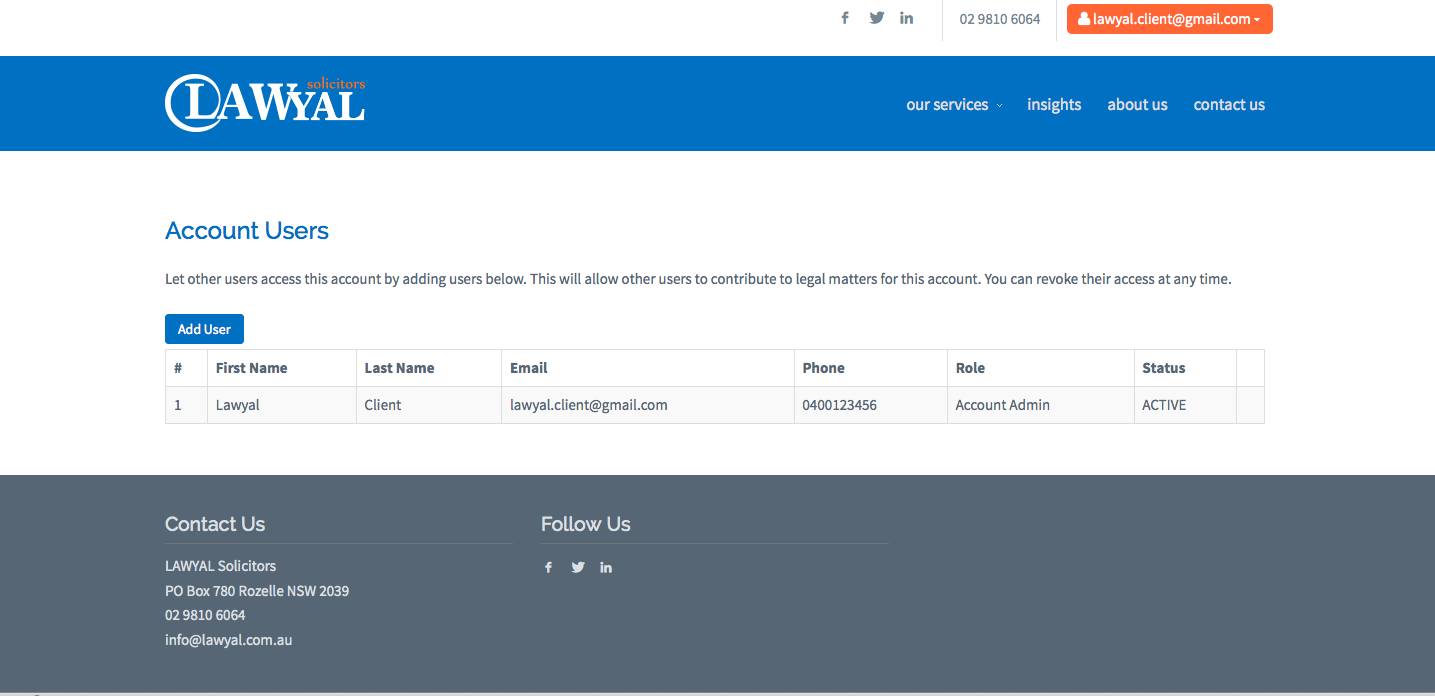This screenshot has width=1435, height=696.
Task: Open the contact us page
Action: pos(1229,105)
